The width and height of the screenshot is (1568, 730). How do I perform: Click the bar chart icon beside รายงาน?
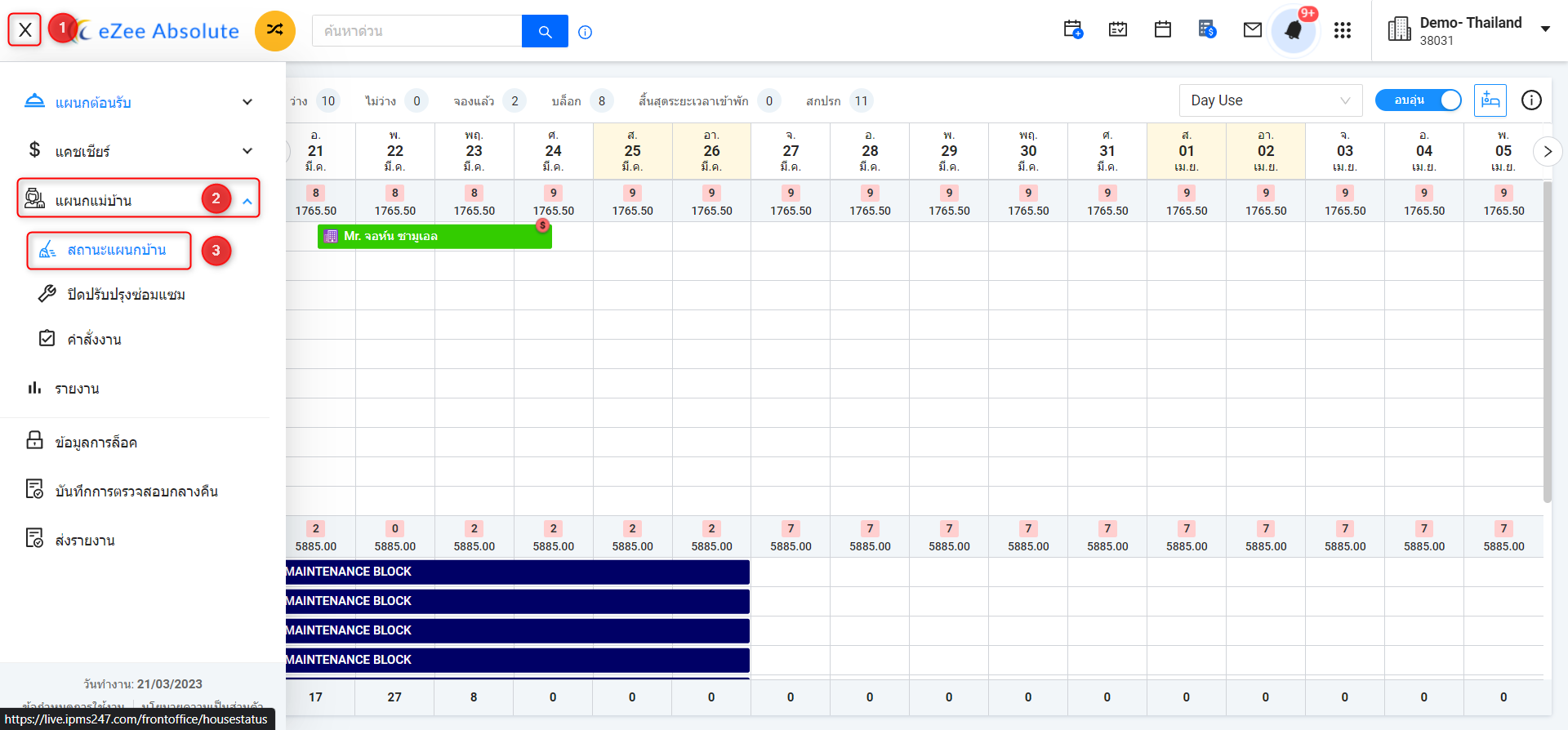click(34, 387)
